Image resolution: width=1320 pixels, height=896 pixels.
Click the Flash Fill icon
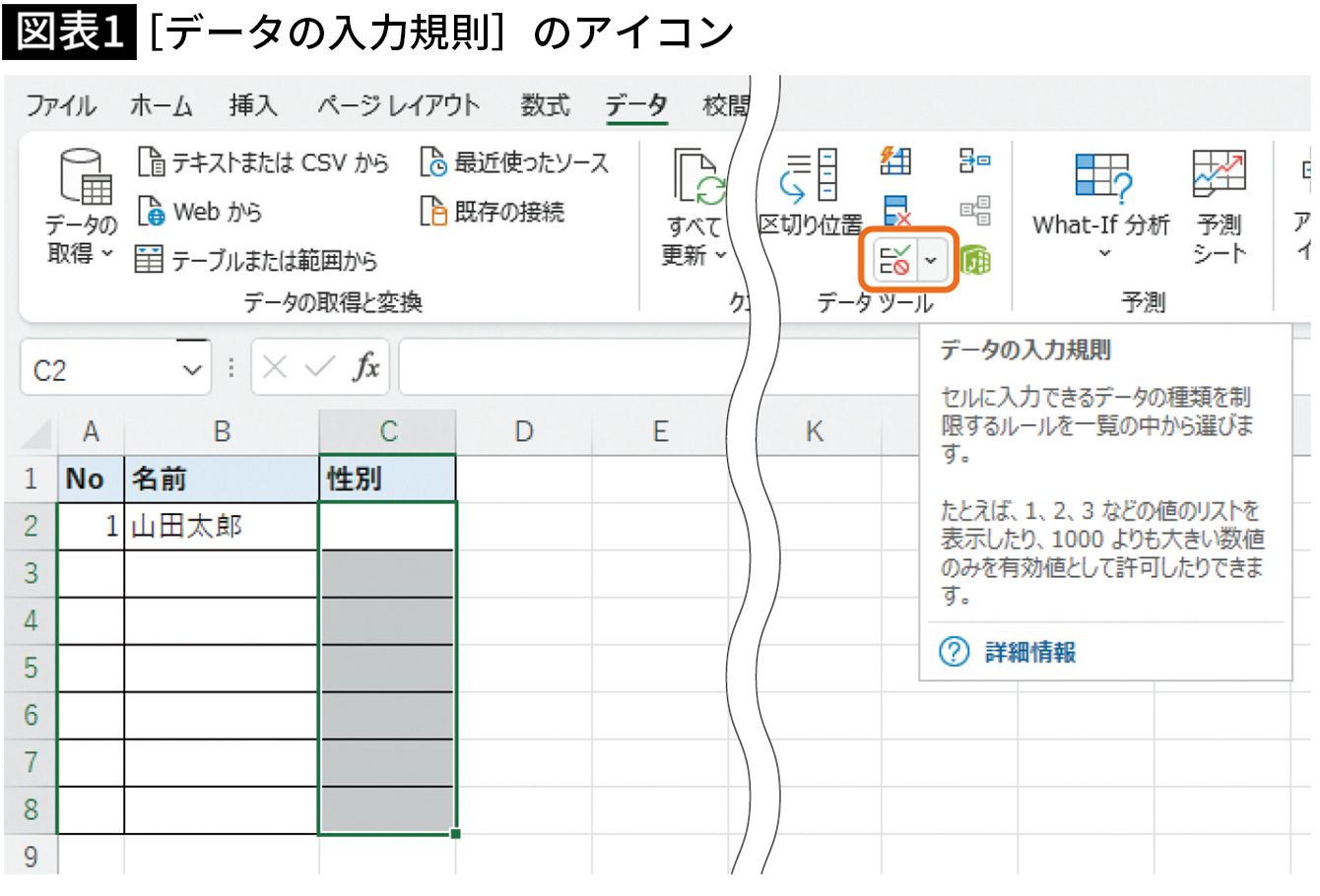click(x=895, y=160)
